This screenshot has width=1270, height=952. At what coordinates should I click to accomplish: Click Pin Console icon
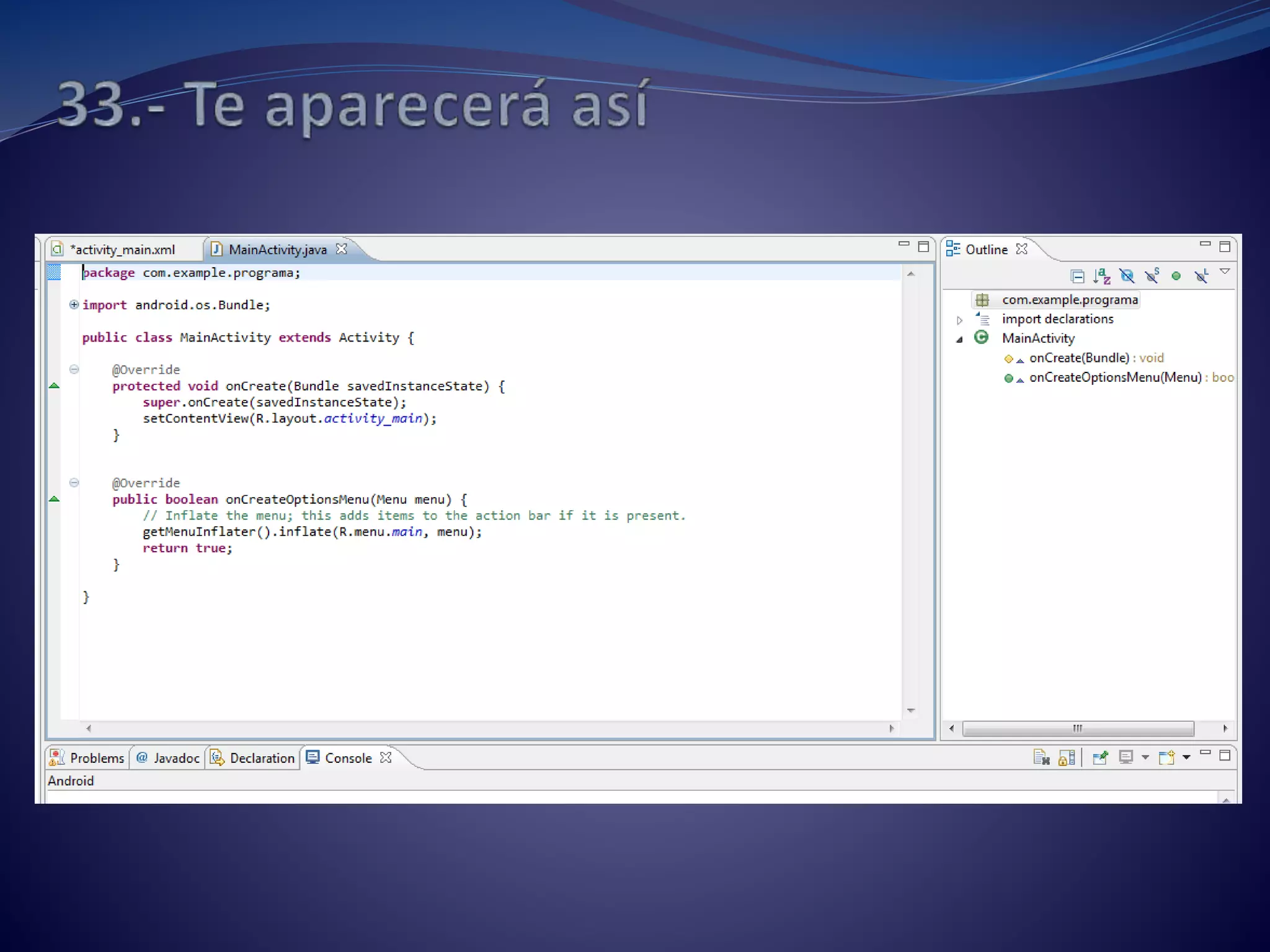(x=1100, y=757)
